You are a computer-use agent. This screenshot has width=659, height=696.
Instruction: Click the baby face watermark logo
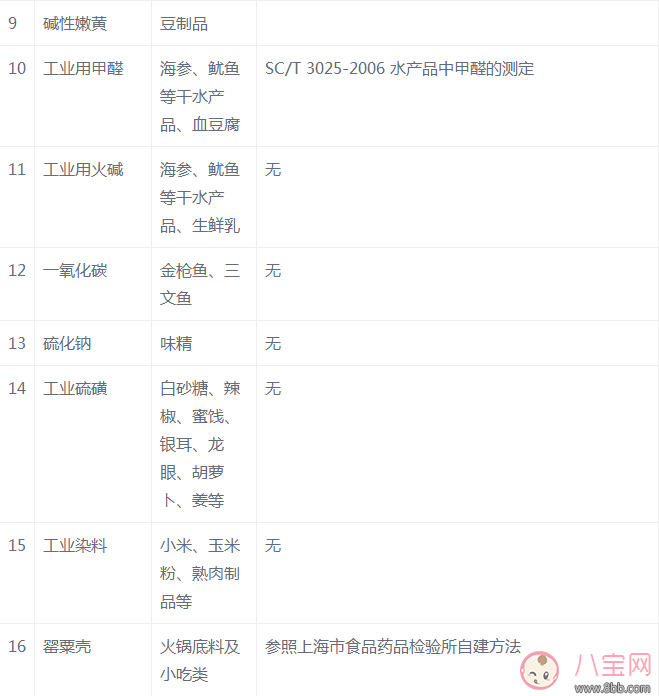pyautogui.click(x=540, y=670)
